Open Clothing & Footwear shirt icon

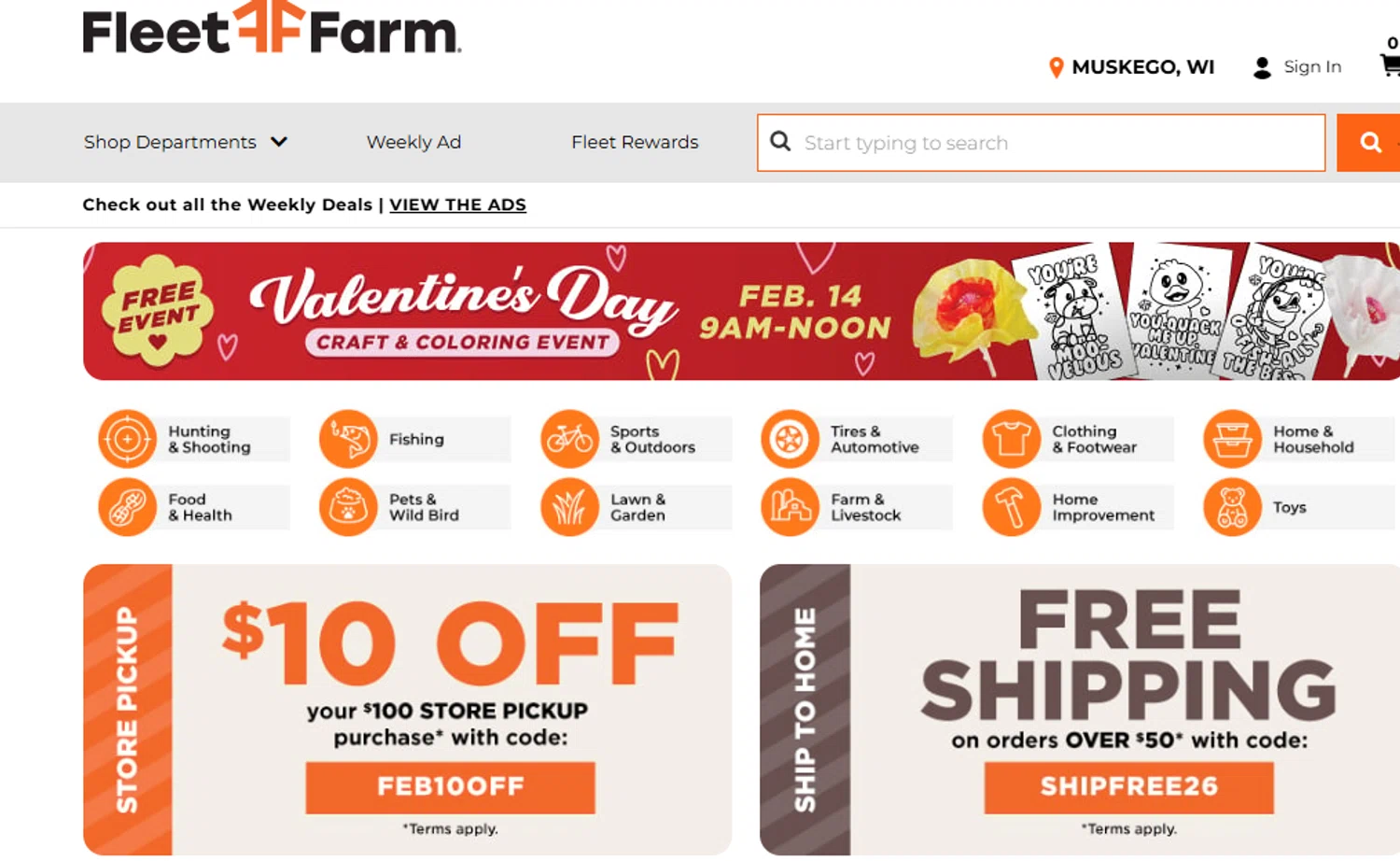[1011, 439]
